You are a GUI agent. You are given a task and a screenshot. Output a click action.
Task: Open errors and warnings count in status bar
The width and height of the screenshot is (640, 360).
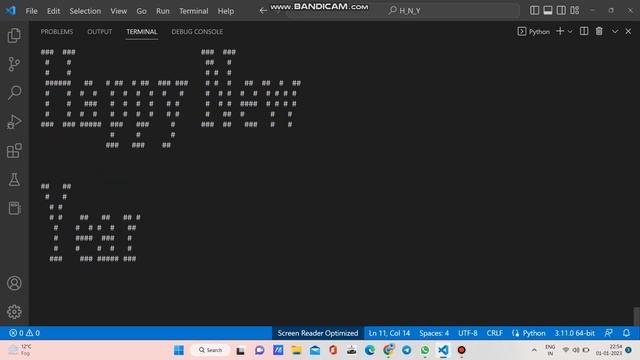click(x=24, y=333)
